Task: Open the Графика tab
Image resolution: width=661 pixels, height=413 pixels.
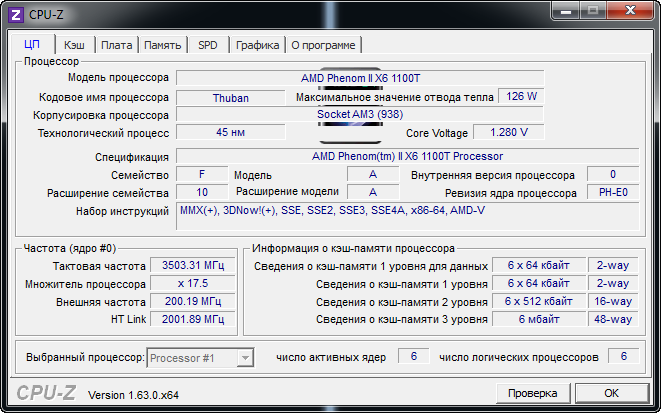Action: [257, 45]
